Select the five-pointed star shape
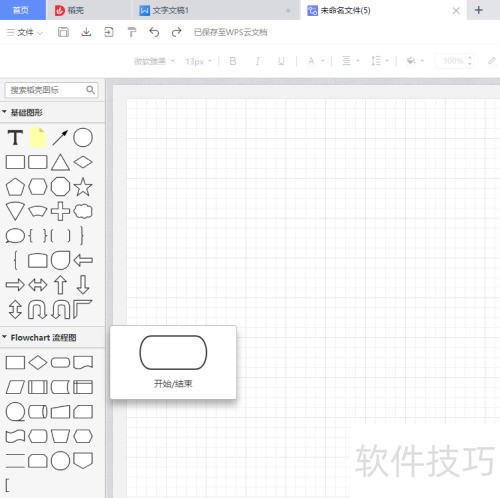This screenshot has height=498, width=500. [x=83, y=187]
